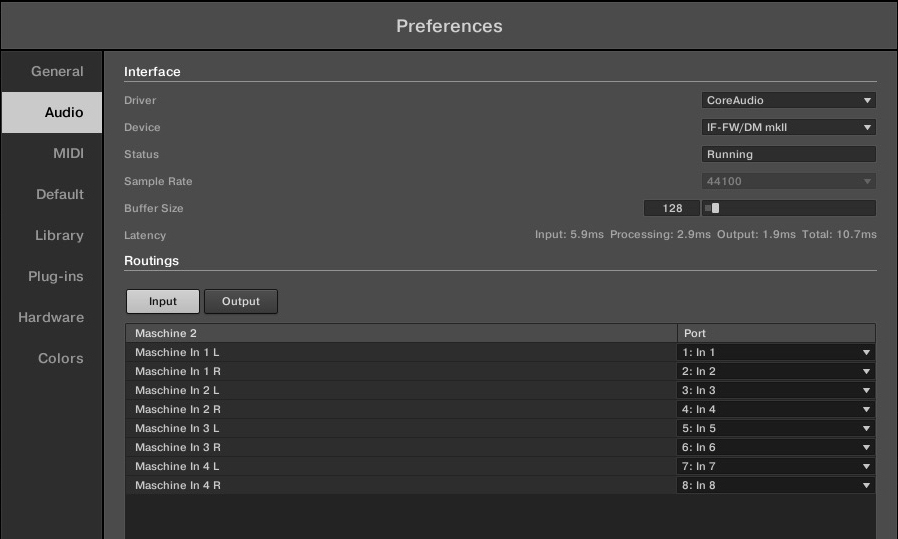Click the Routings section heading
898x539 pixels.
click(x=151, y=261)
